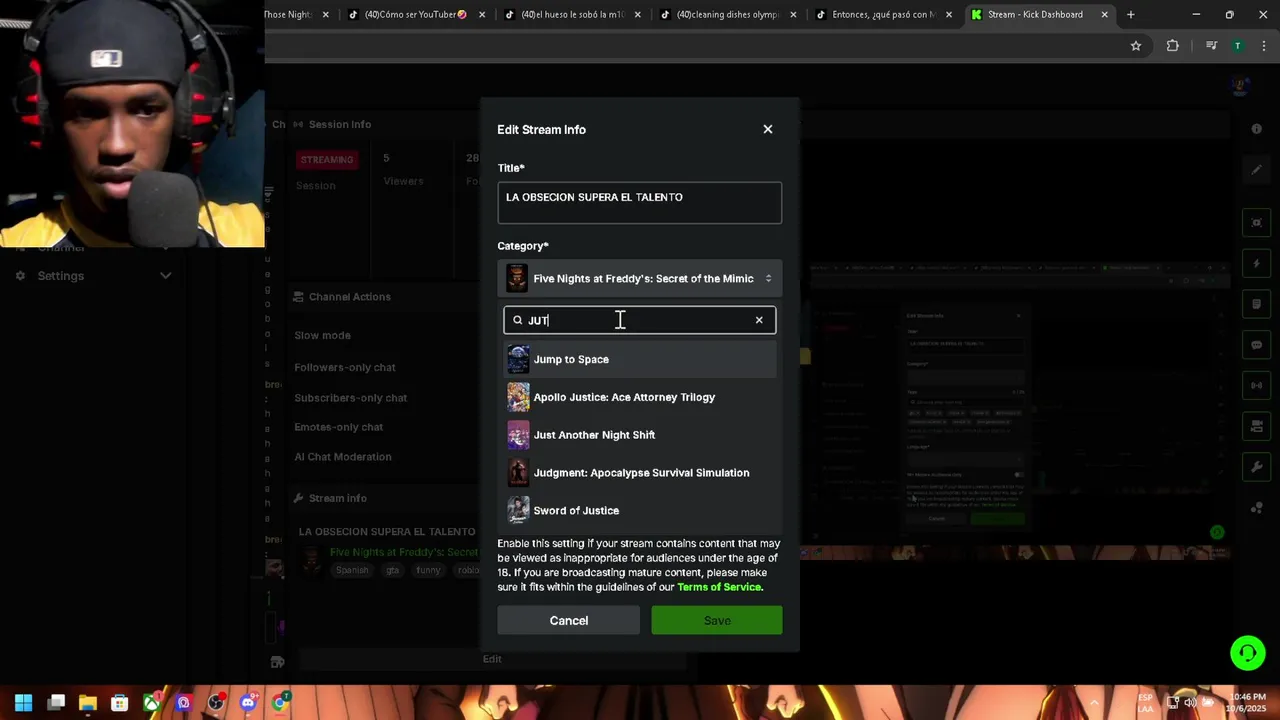Click AI Chat Moderation option
The width and height of the screenshot is (1280, 720).
pyautogui.click(x=343, y=457)
